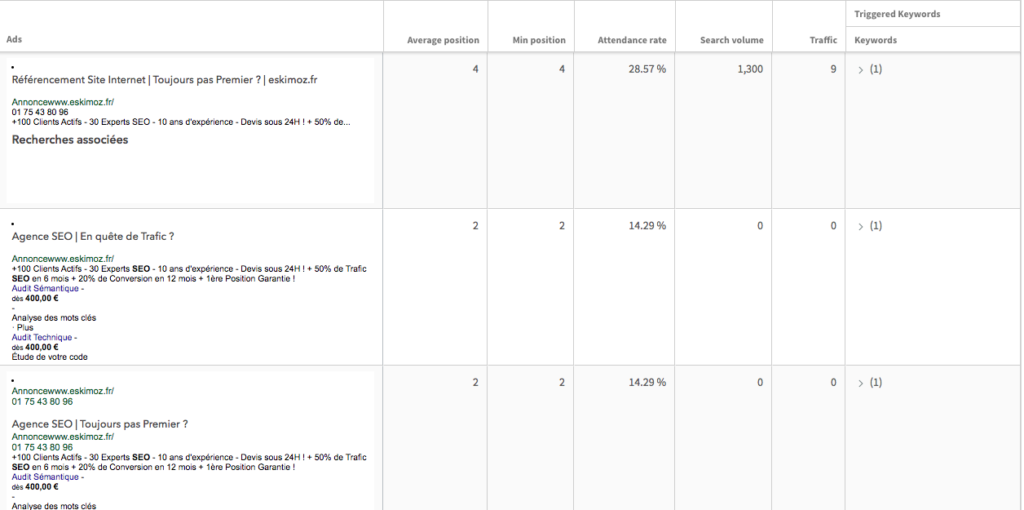Expand keywords chevron for Référencement Site Internet ad
1024x510 pixels.
[861, 70]
